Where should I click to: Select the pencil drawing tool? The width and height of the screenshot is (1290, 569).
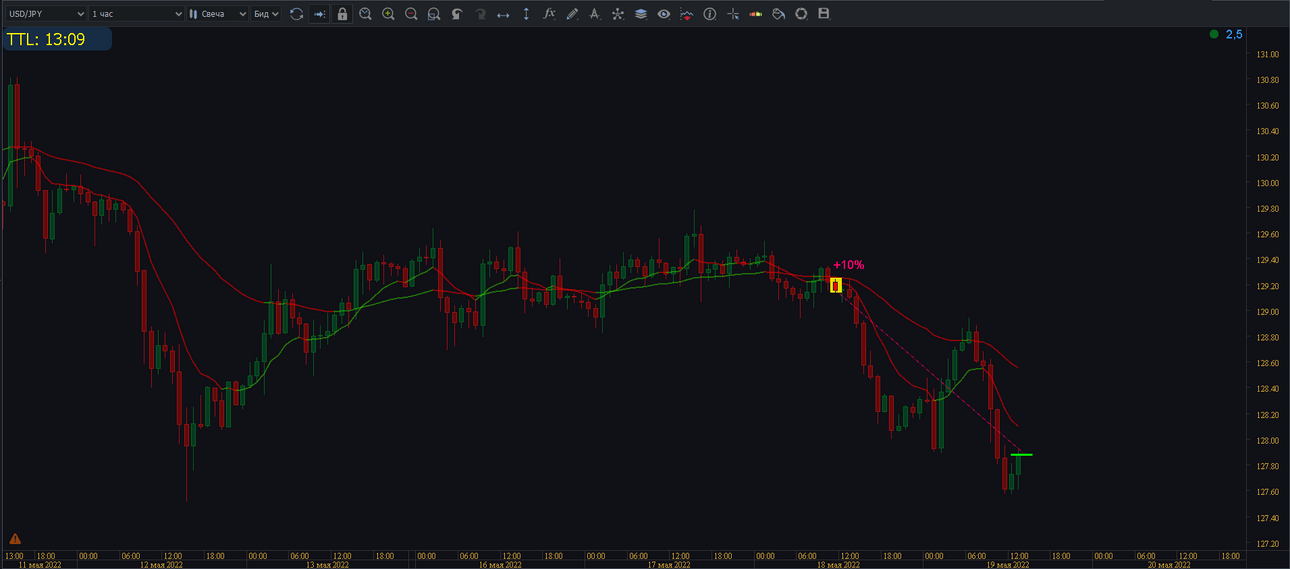click(572, 14)
